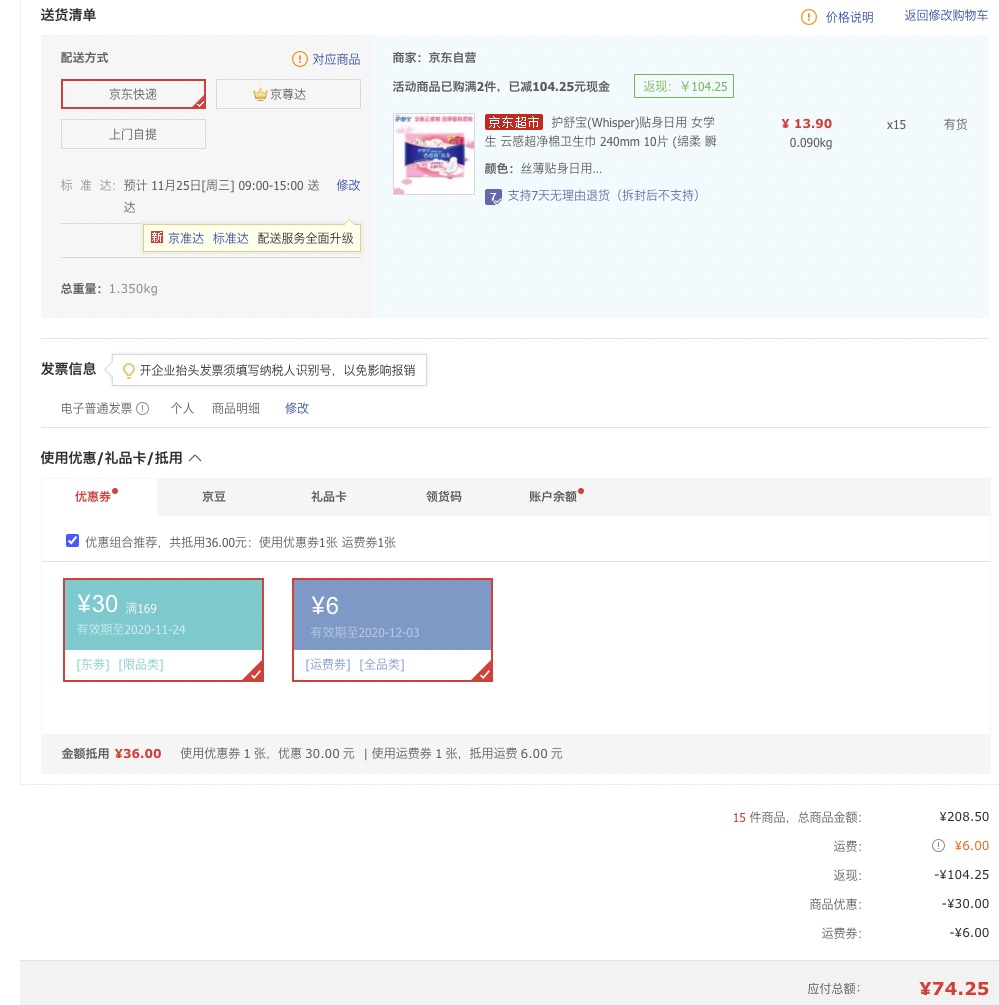Collapse the 使用优惠/礼品卡/抵用 section
999x1005 pixels.
coord(195,458)
